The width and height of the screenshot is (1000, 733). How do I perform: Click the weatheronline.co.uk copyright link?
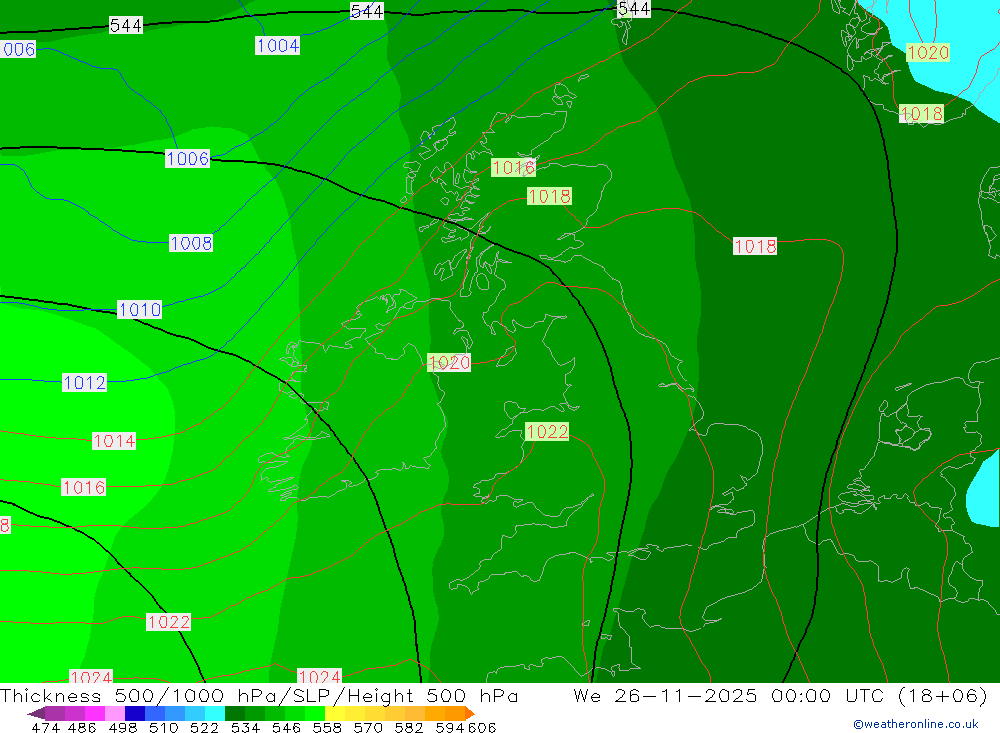pos(916,724)
